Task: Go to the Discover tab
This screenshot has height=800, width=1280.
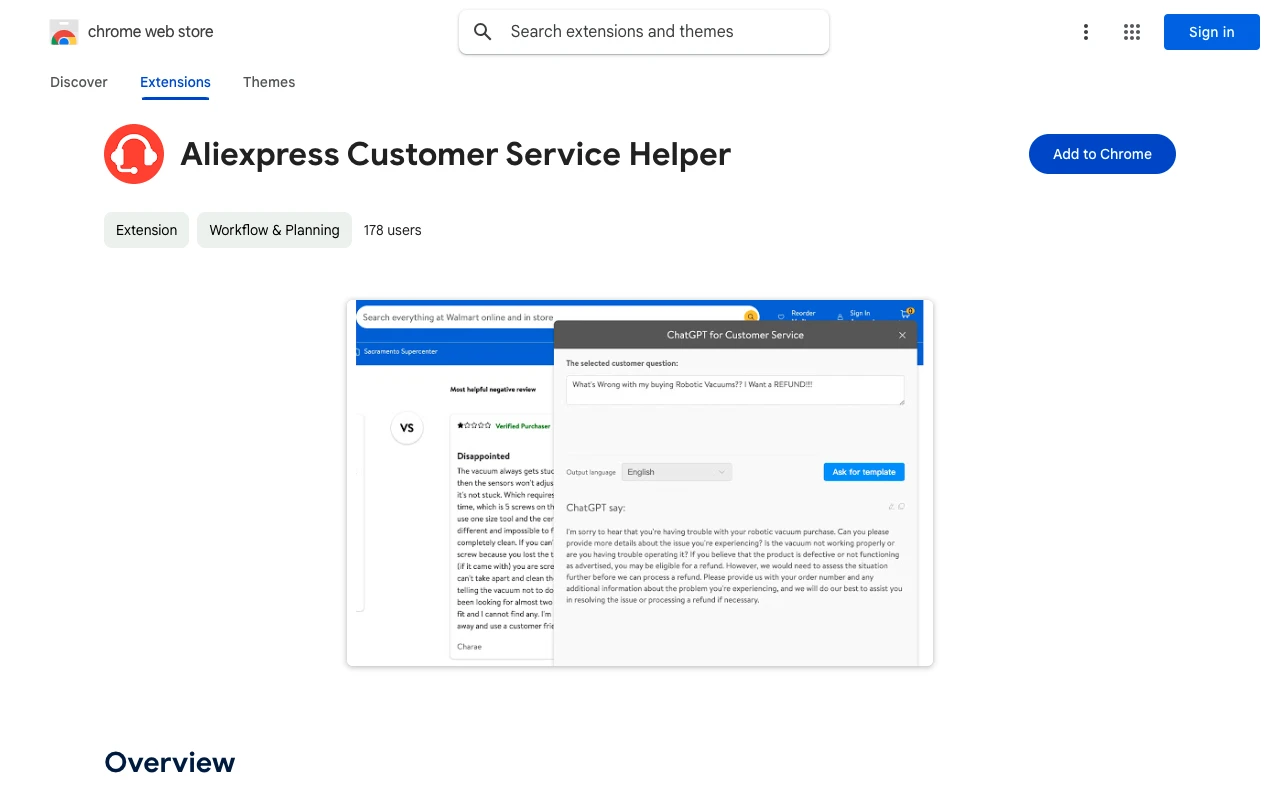Action: click(x=79, y=82)
